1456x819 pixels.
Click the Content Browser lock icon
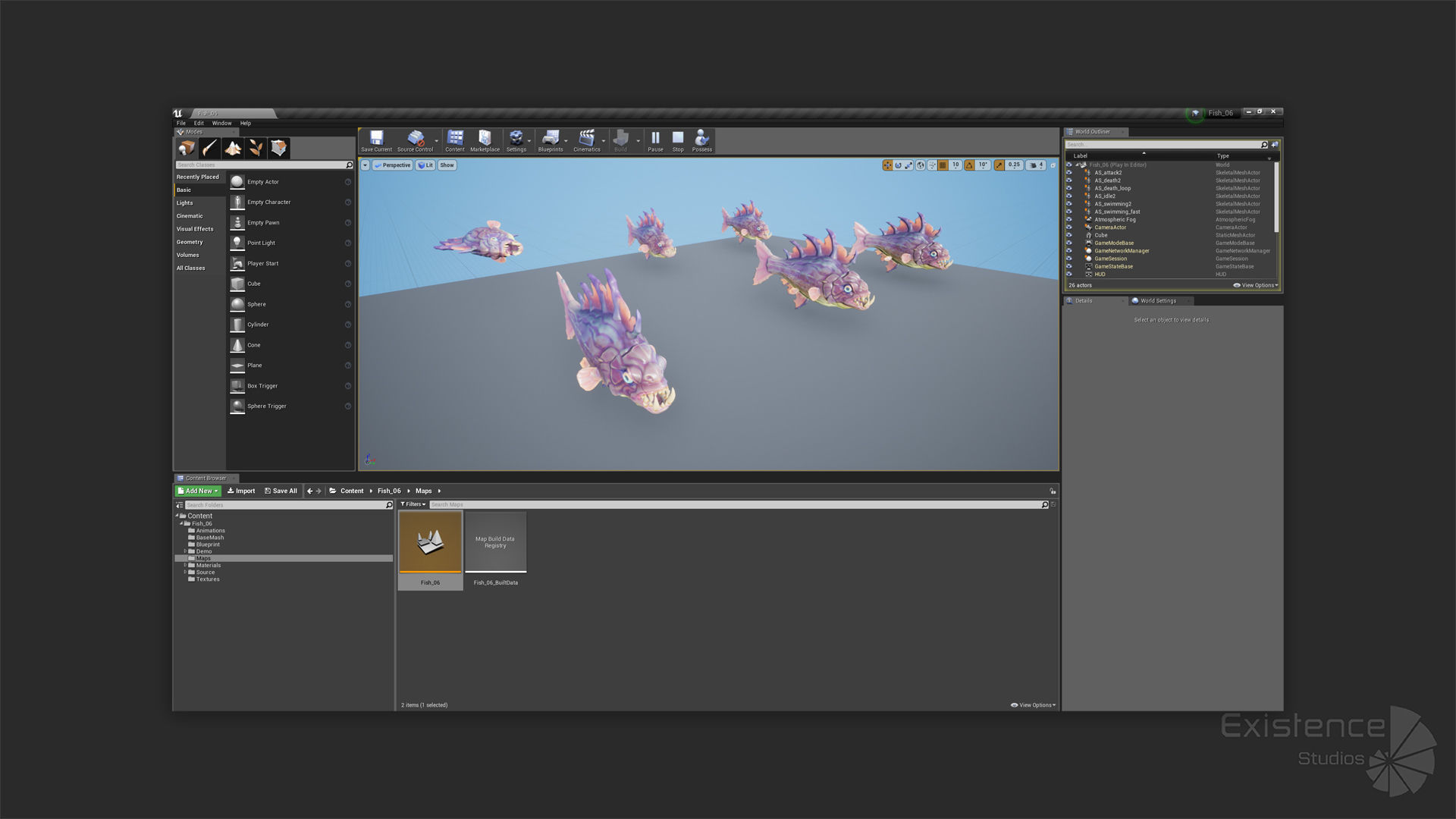pos(1053,491)
